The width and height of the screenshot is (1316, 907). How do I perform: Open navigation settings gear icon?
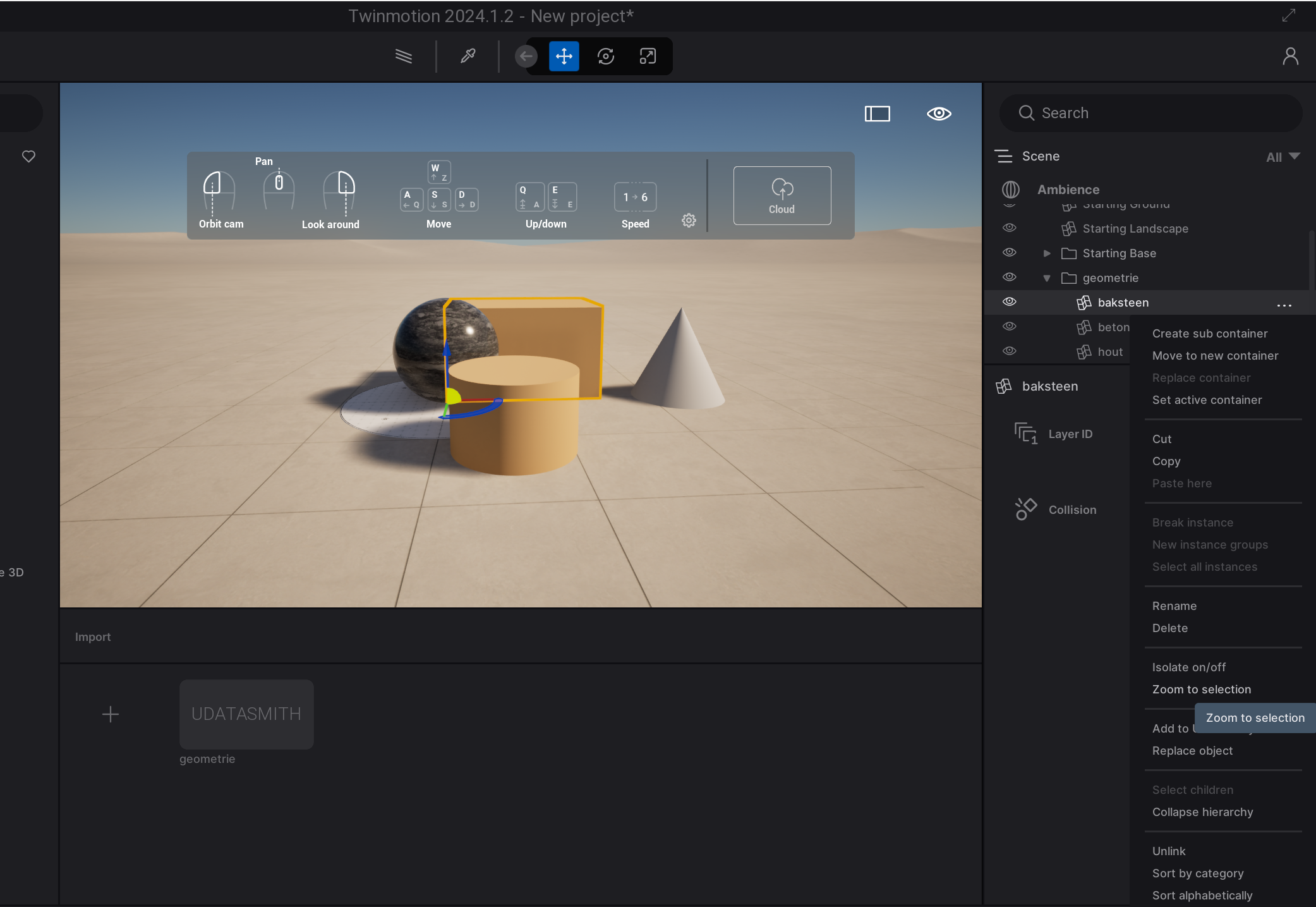(689, 220)
